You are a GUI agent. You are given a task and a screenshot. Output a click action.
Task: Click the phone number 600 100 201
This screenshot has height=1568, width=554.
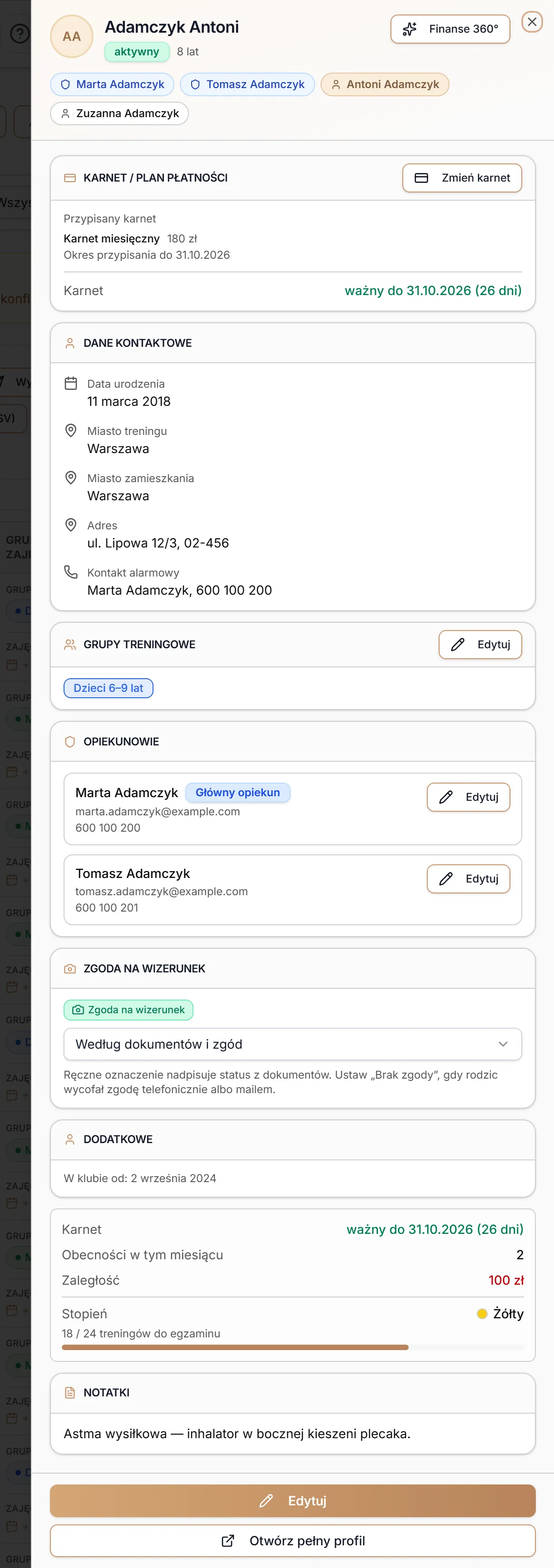tap(107, 908)
